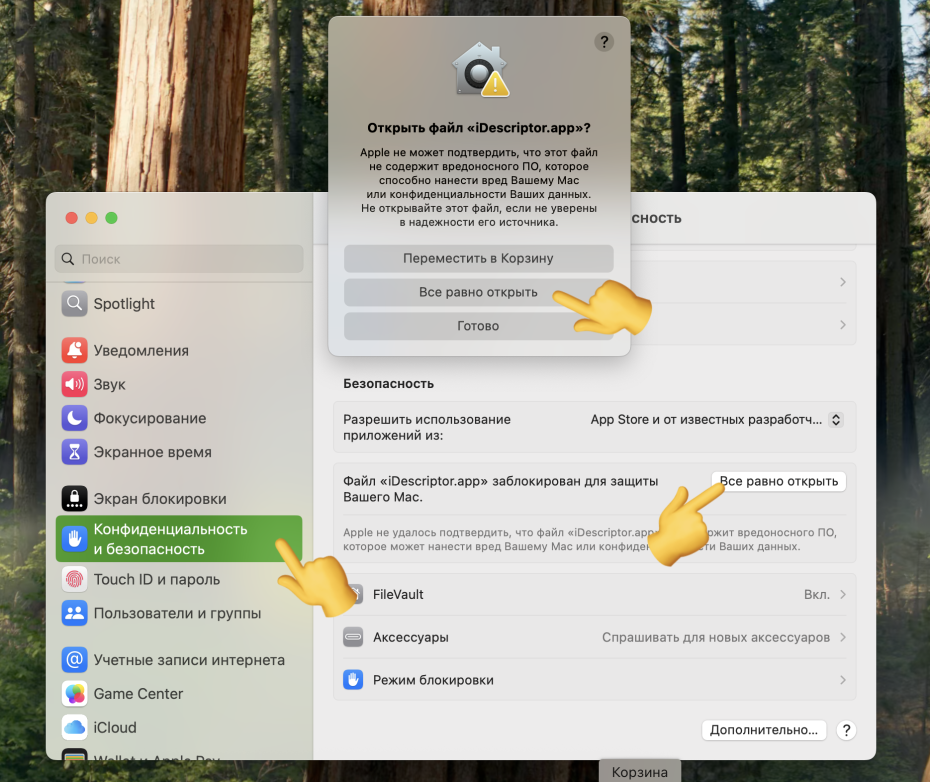Open Пользователи и группы pane
This screenshot has width=930, height=782.
(179, 613)
